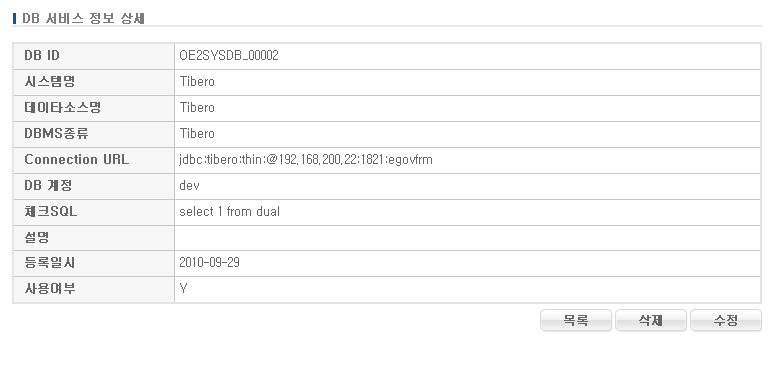Click the 사용여부 value Y

(183, 289)
